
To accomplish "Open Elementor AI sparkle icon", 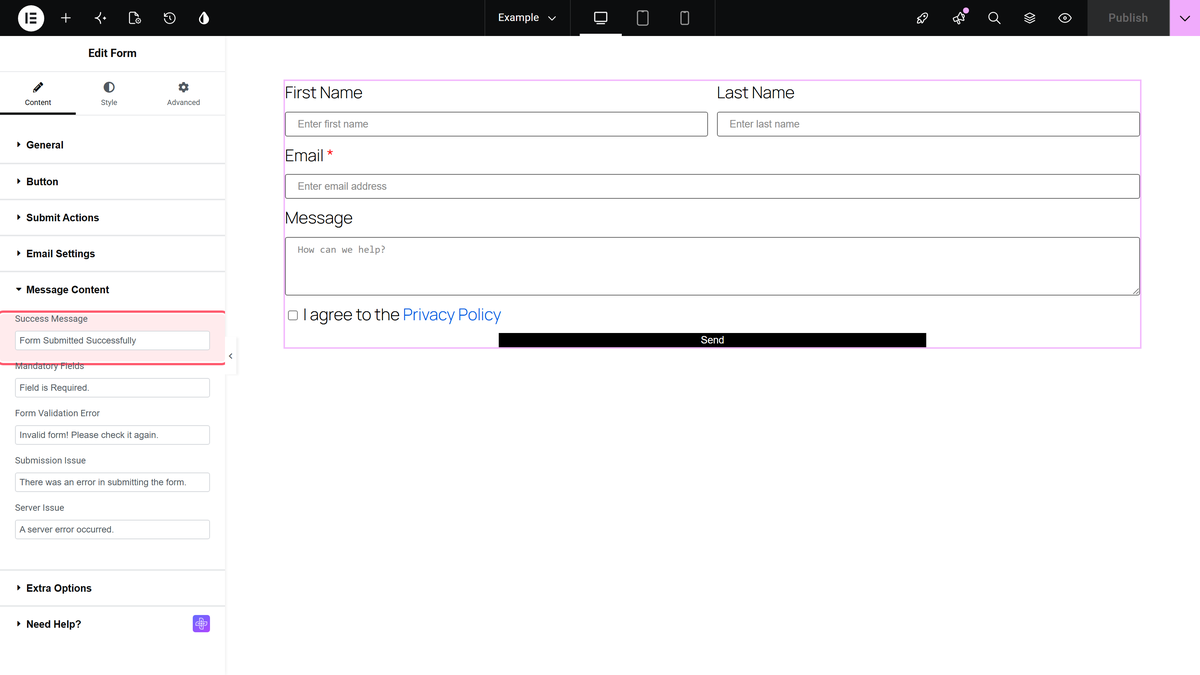I will [x=100, y=18].
